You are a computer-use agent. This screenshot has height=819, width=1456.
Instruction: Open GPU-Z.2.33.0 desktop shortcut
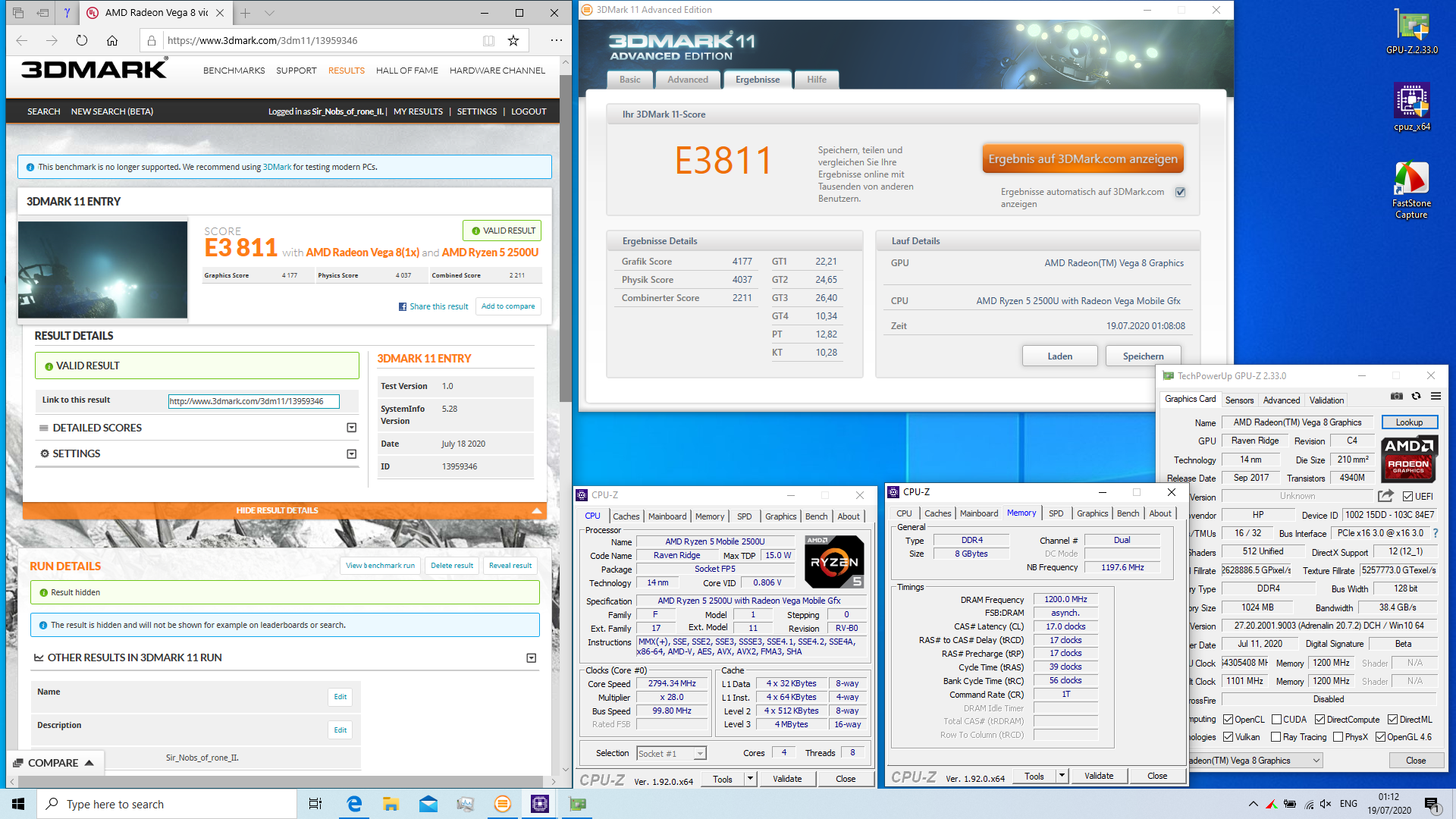(x=1411, y=32)
